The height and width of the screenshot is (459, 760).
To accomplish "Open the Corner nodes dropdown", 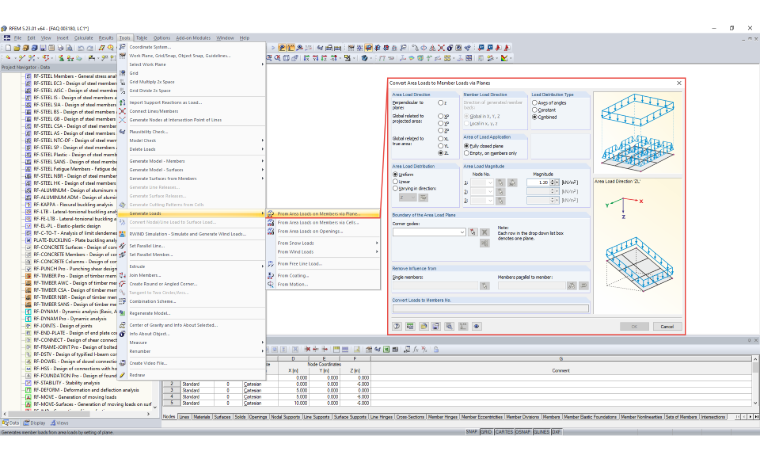I will (462, 232).
